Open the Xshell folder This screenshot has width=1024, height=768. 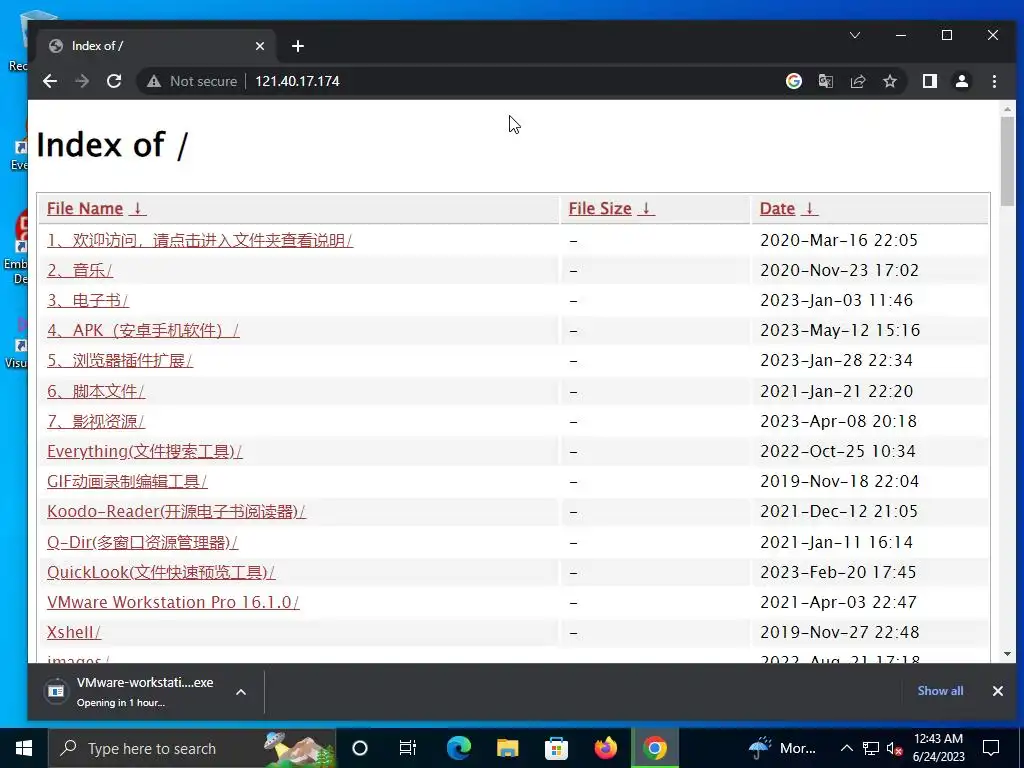74,632
